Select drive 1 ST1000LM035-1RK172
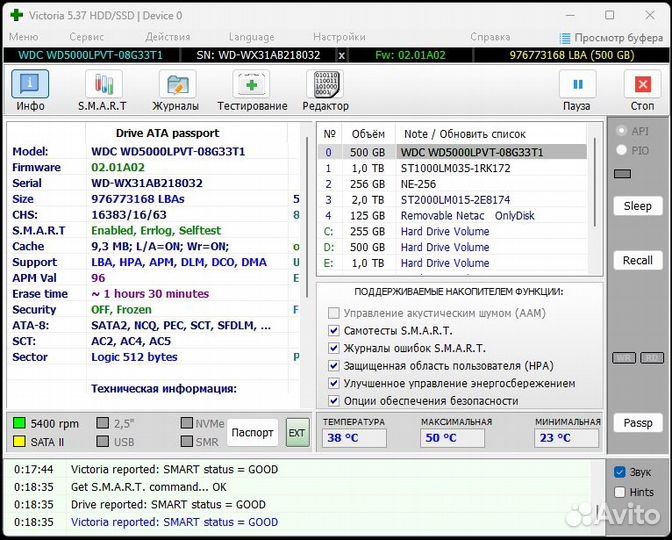Screen dimensions: 672x540 tap(452, 168)
